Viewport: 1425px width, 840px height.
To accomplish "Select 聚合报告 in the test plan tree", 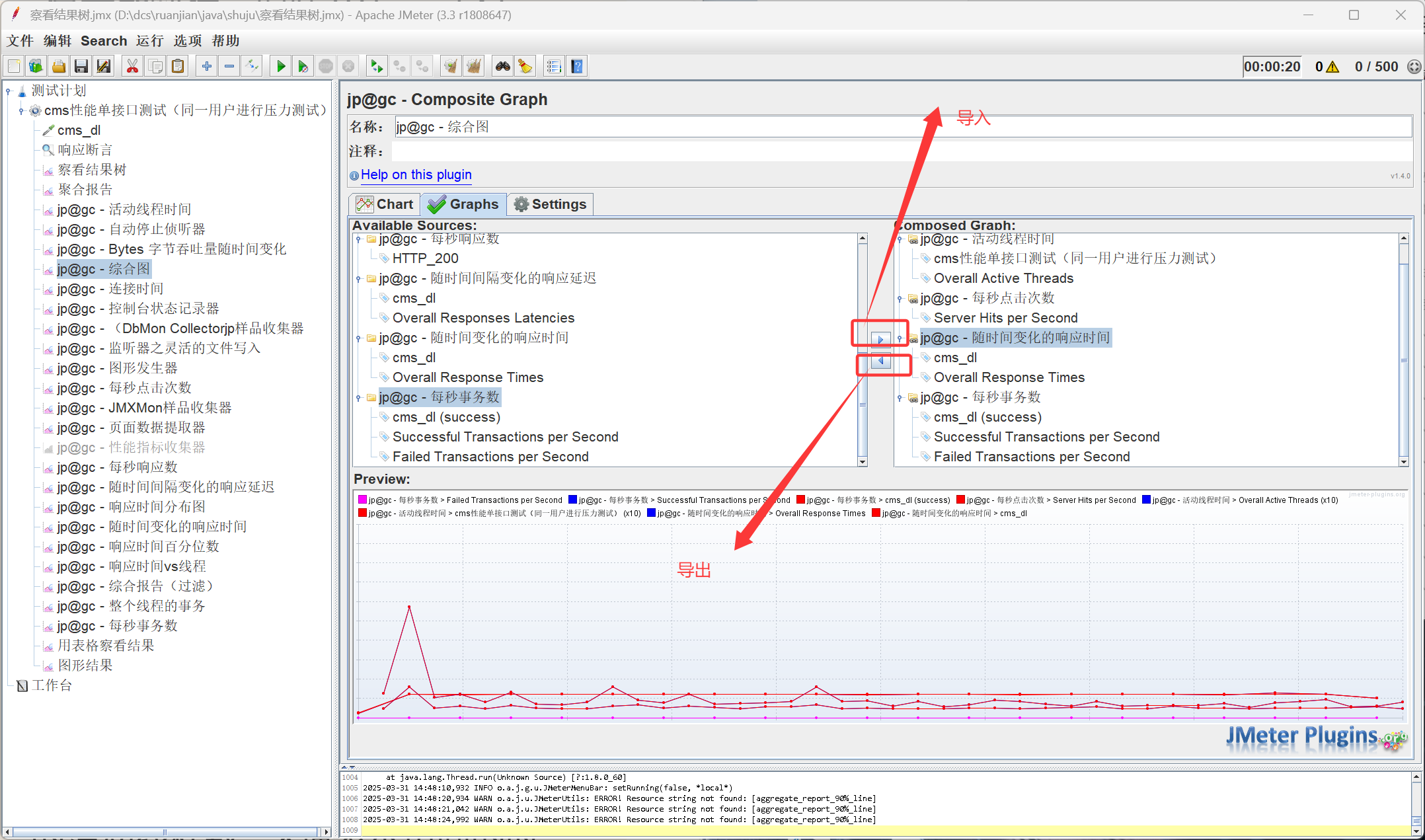I will coord(85,190).
